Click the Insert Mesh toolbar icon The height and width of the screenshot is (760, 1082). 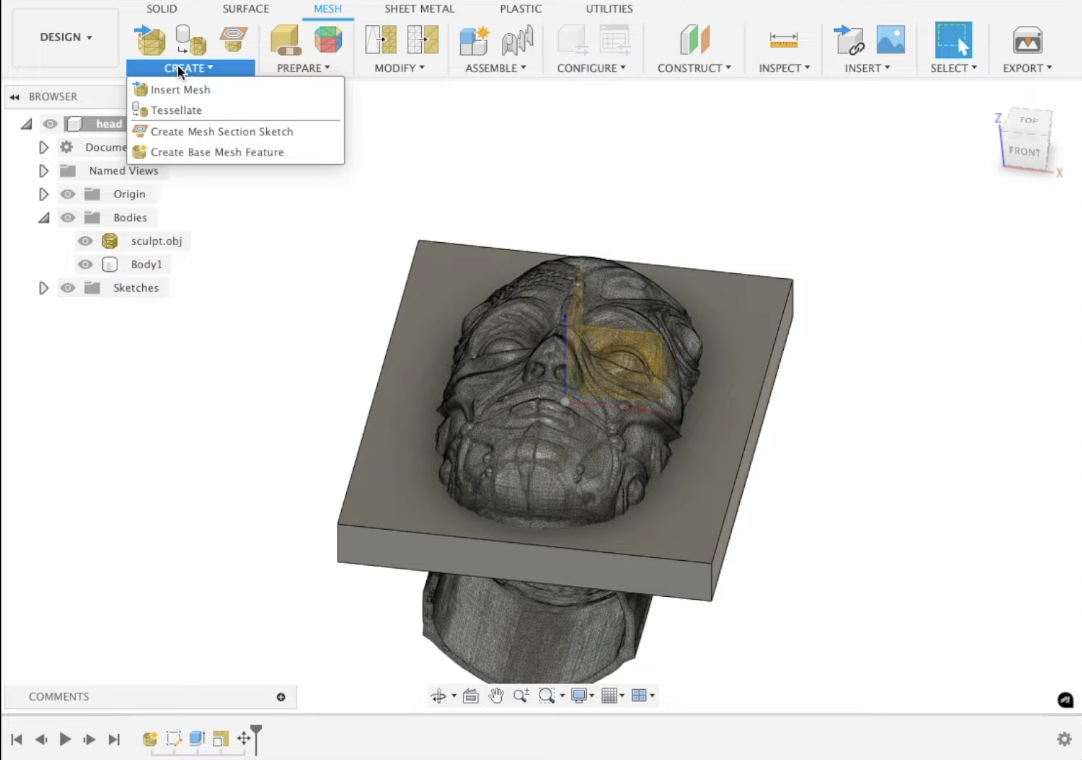150,39
